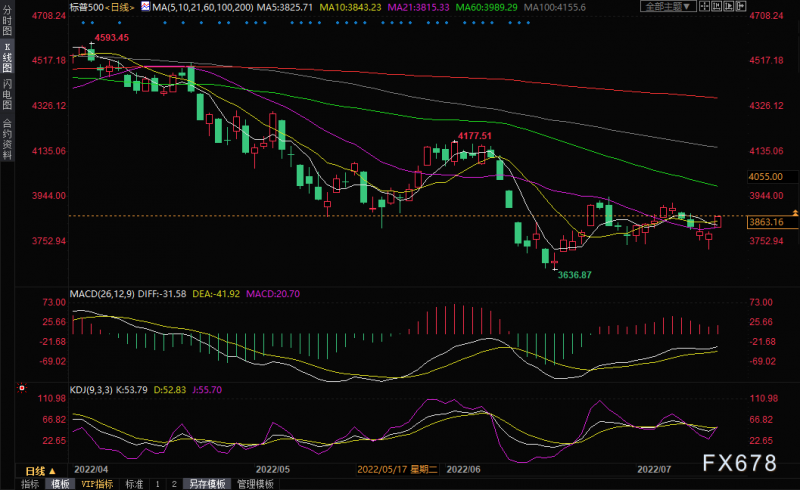Viewport: 800px width, 490px height.
Task: Click the compress chart toolbar icon
Action: click(716, 6)
